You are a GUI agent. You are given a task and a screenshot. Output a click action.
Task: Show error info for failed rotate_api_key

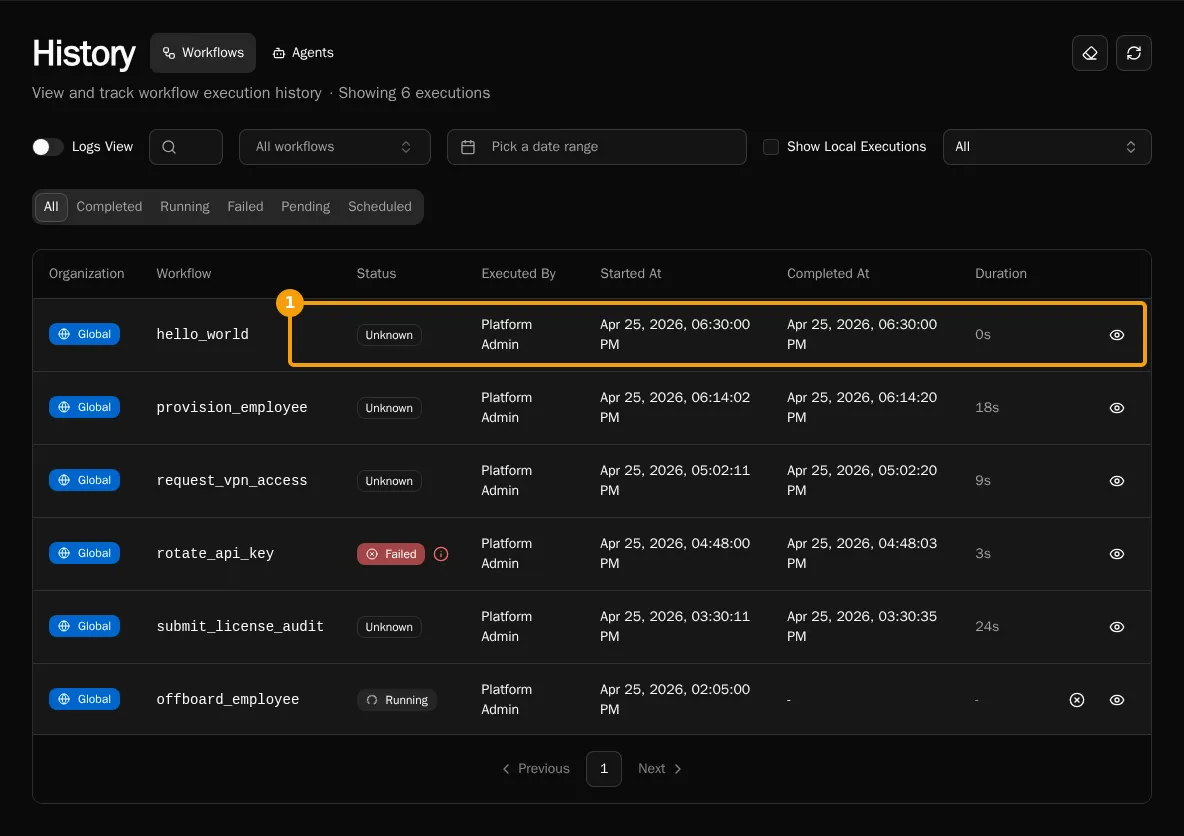tap(441, 554)
